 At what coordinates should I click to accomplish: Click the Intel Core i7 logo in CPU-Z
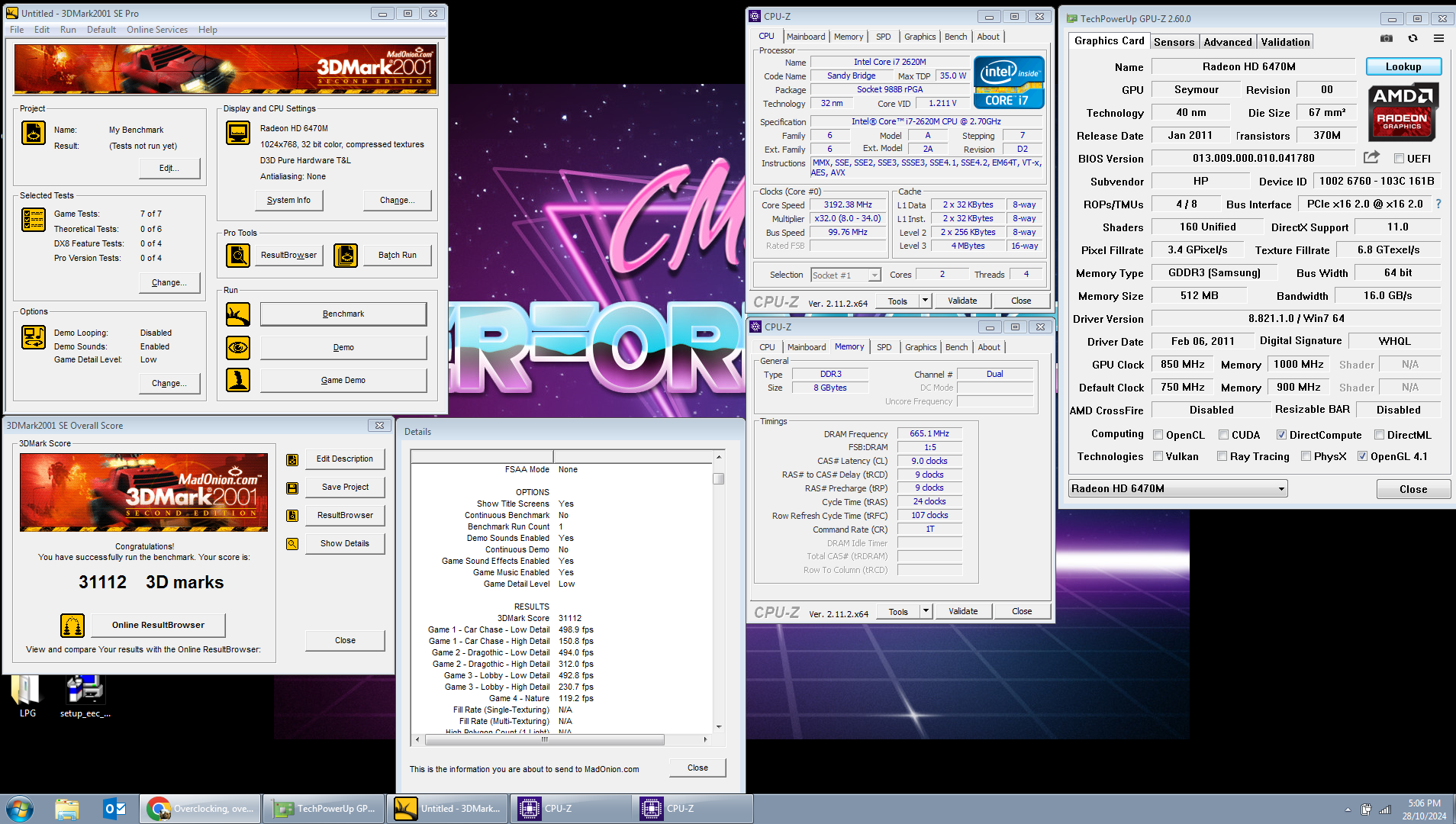[1009, 83]
